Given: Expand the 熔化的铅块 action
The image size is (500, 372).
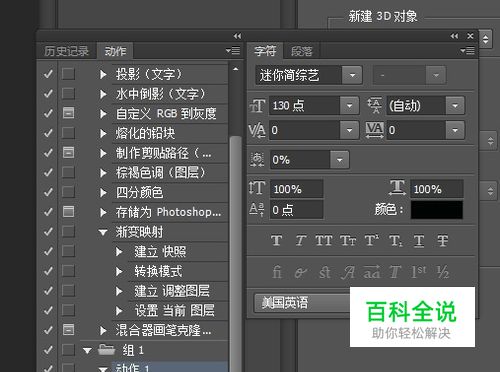Looking at the screenshot, I should click(x=103, y=133).
